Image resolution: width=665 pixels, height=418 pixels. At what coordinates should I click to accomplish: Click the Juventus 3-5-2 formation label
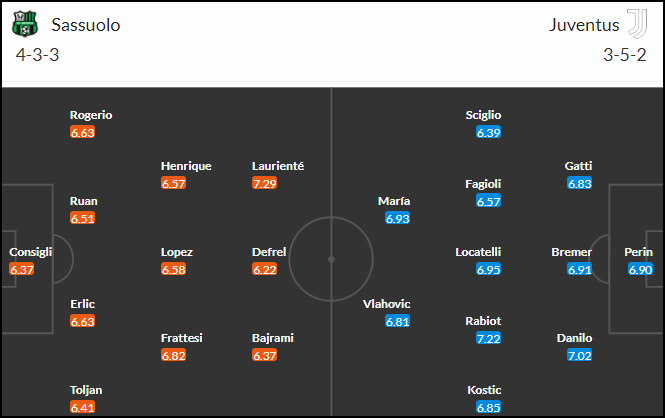pyautogui.click(x=625, y=55)
